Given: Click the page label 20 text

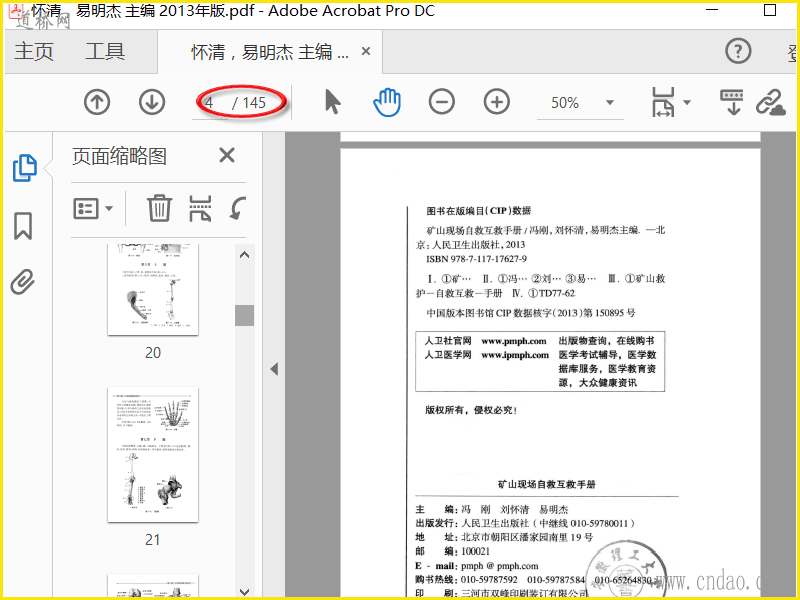Looking at the screenshot, I should click(x=153, y=353).
